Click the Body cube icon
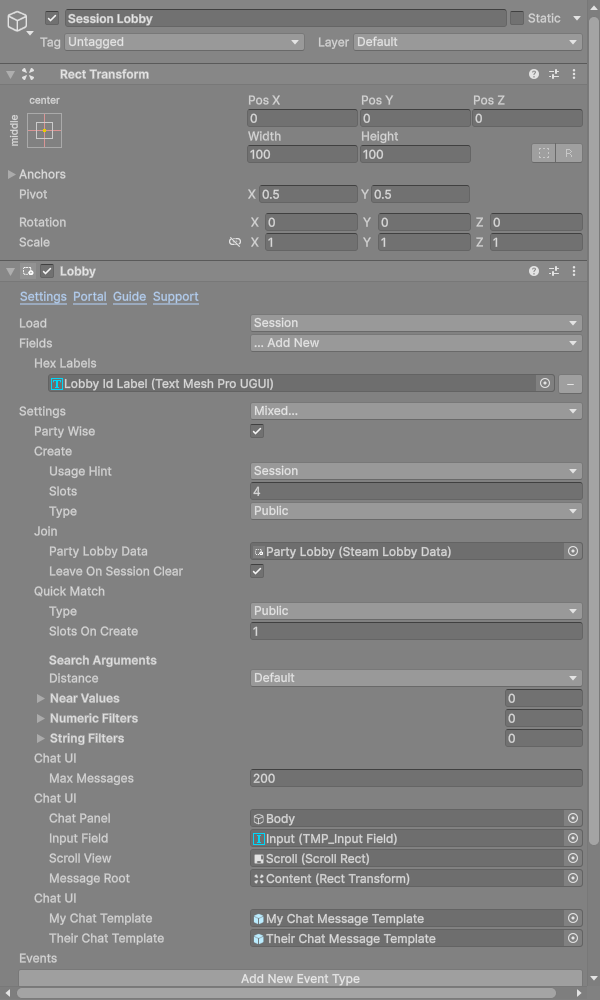 click(259, 818)
